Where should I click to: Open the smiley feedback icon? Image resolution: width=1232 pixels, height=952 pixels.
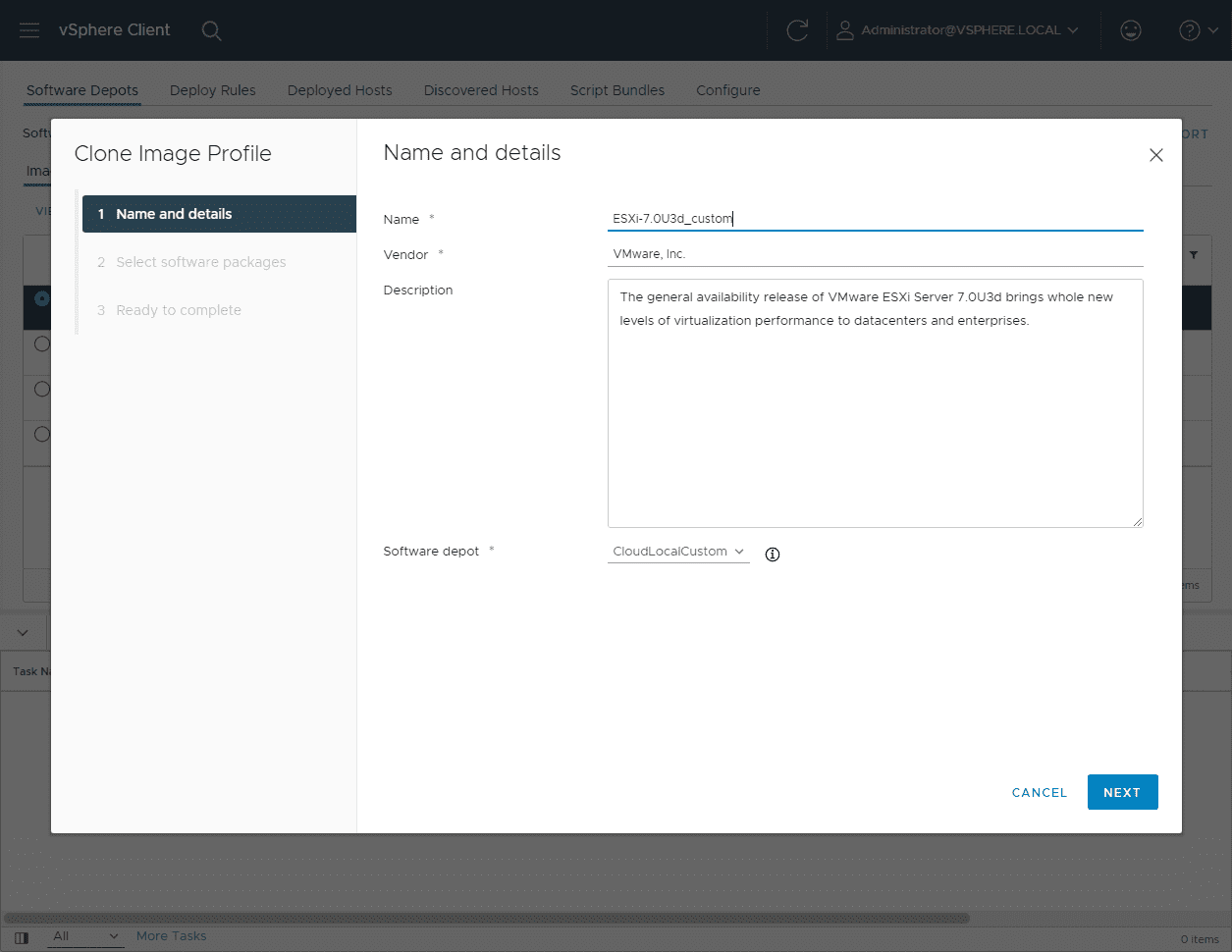coord(1131,30)
